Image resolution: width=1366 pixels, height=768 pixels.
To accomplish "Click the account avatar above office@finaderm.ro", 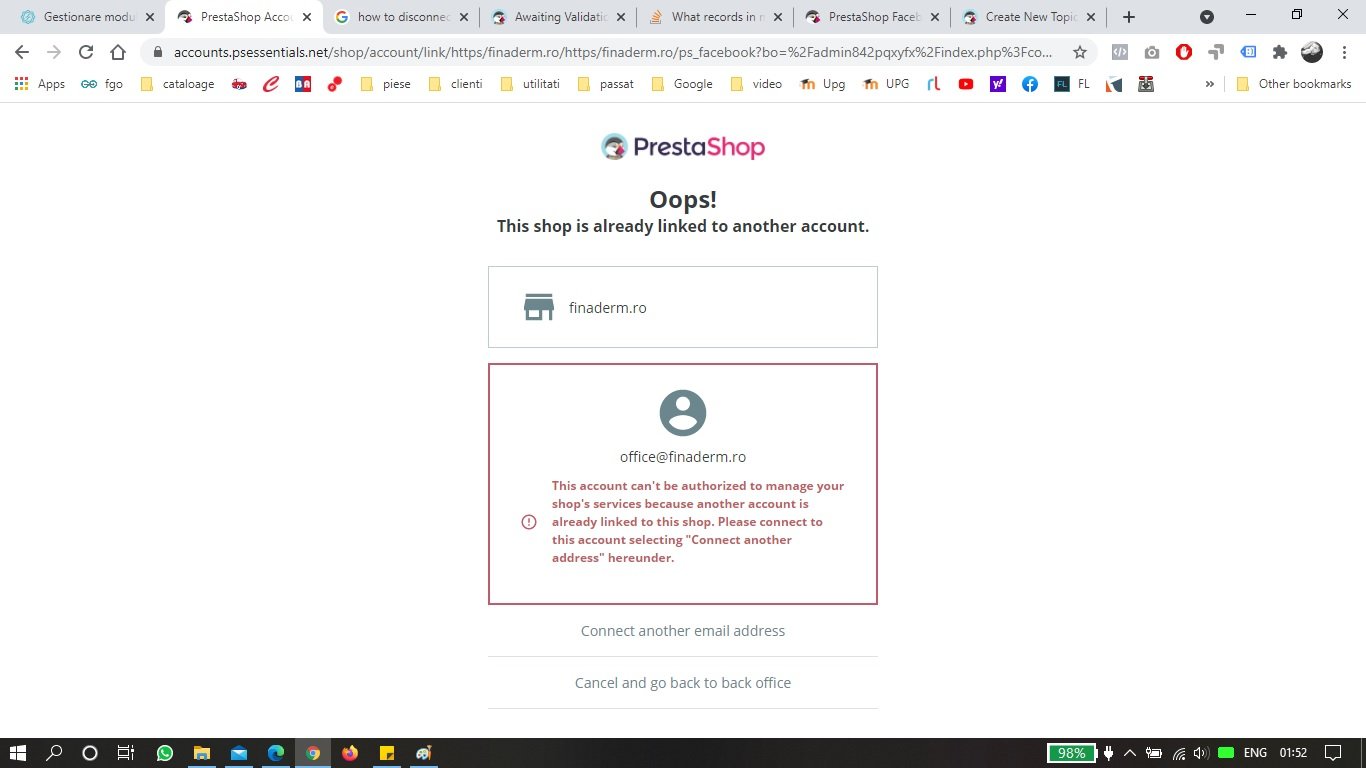I will point(683,412).
